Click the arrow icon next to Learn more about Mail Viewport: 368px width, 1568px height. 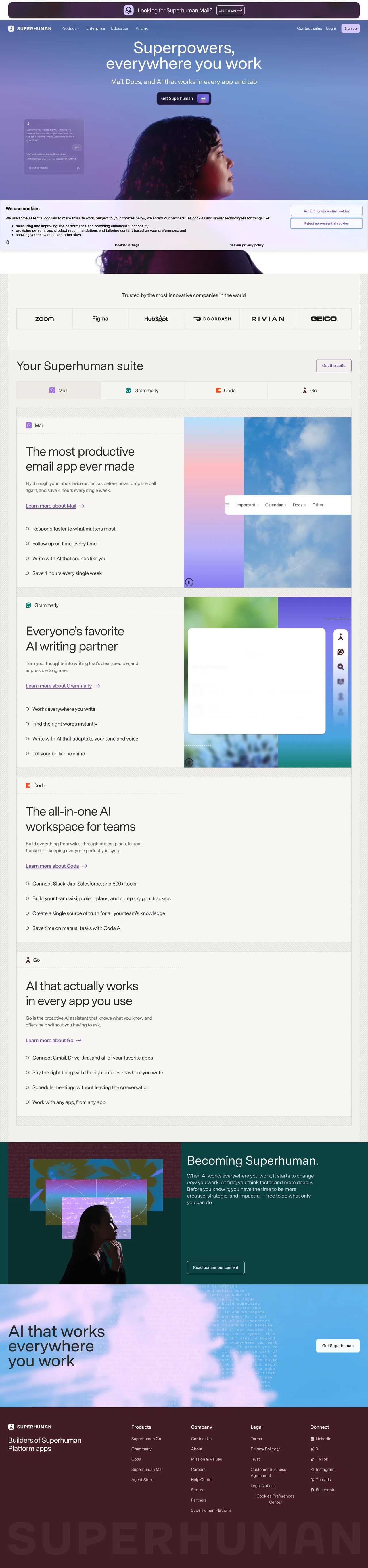click(x=82, y=506)
